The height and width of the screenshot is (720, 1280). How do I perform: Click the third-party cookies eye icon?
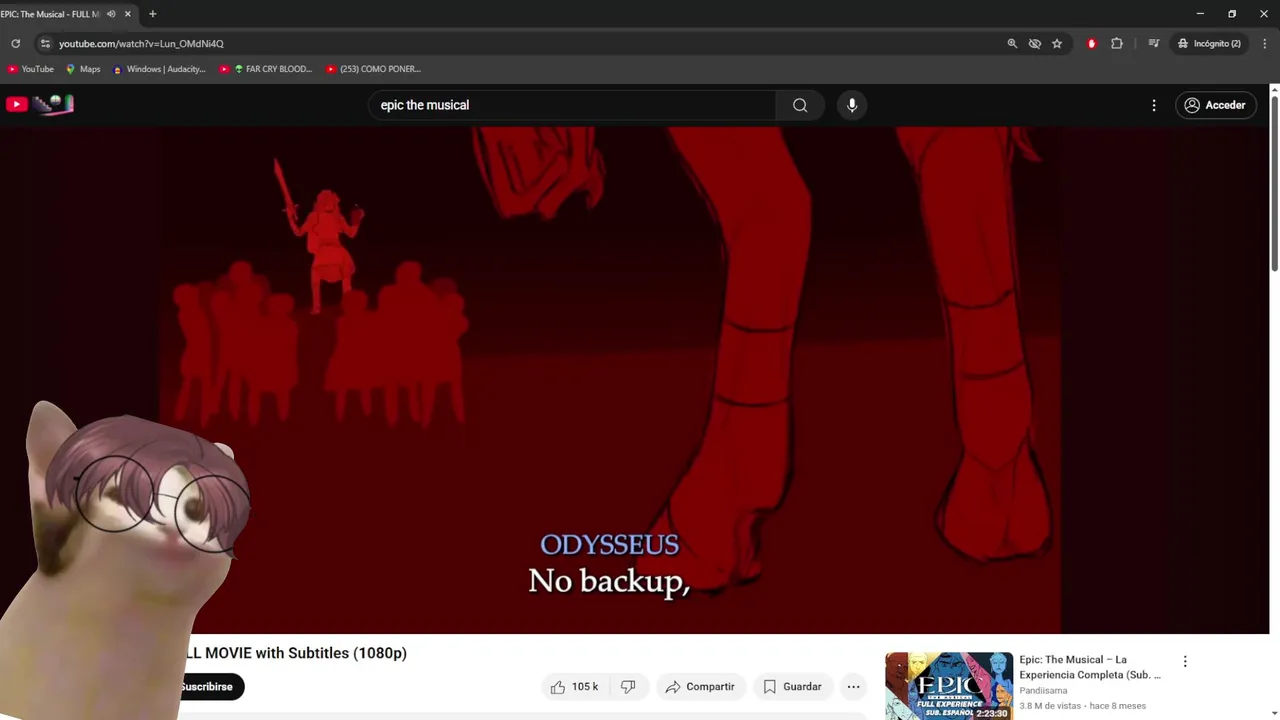pyautogui.click(x=1035, y=44)
